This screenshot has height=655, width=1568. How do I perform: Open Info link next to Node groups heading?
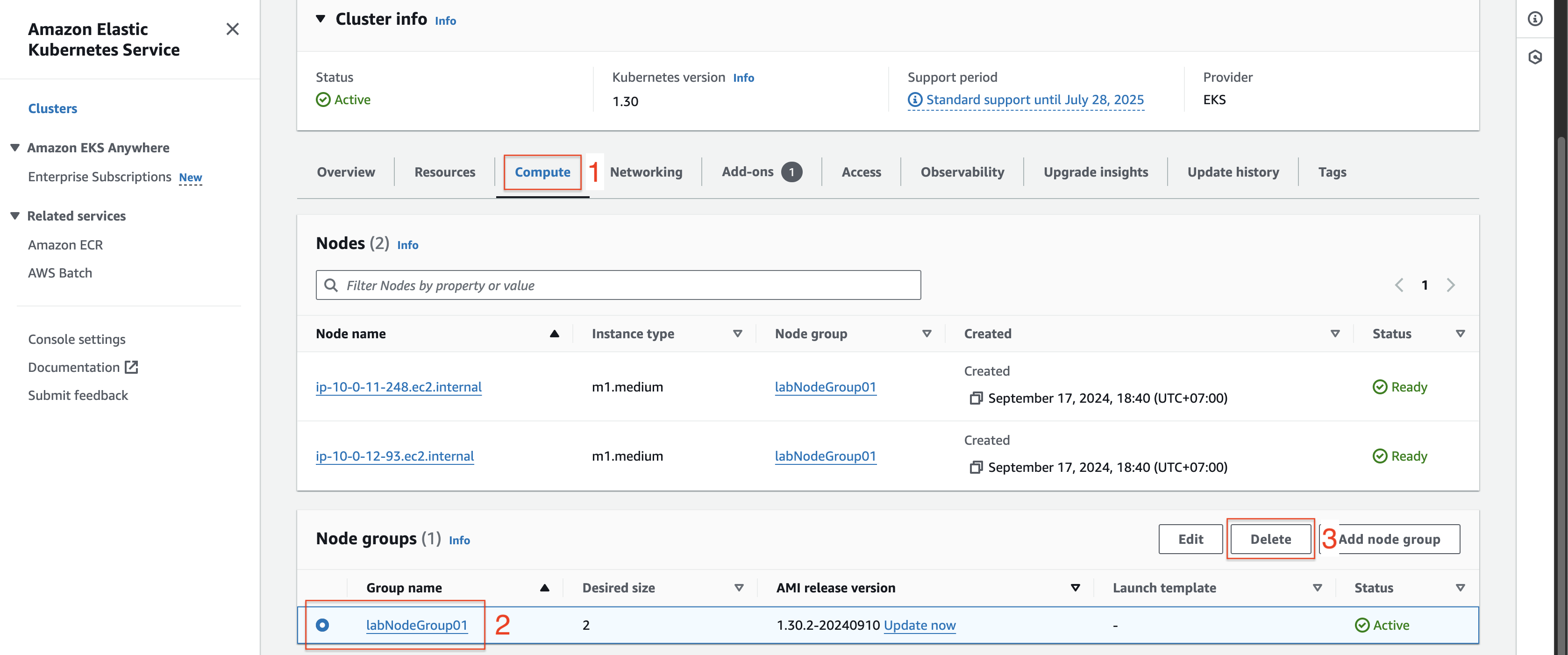coord(460,540)
